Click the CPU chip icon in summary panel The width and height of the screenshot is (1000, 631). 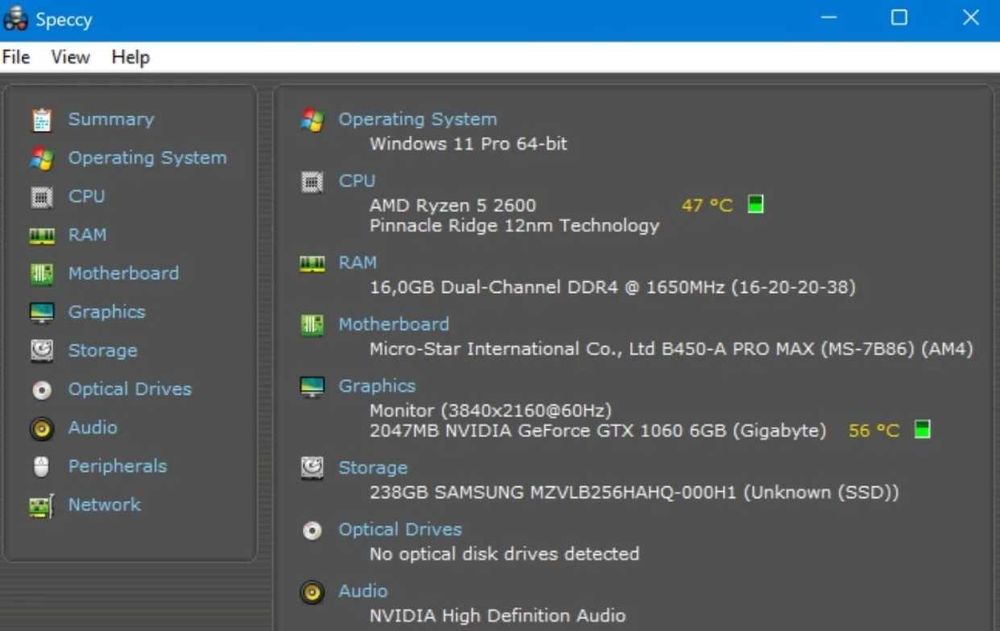pos(312,182)
